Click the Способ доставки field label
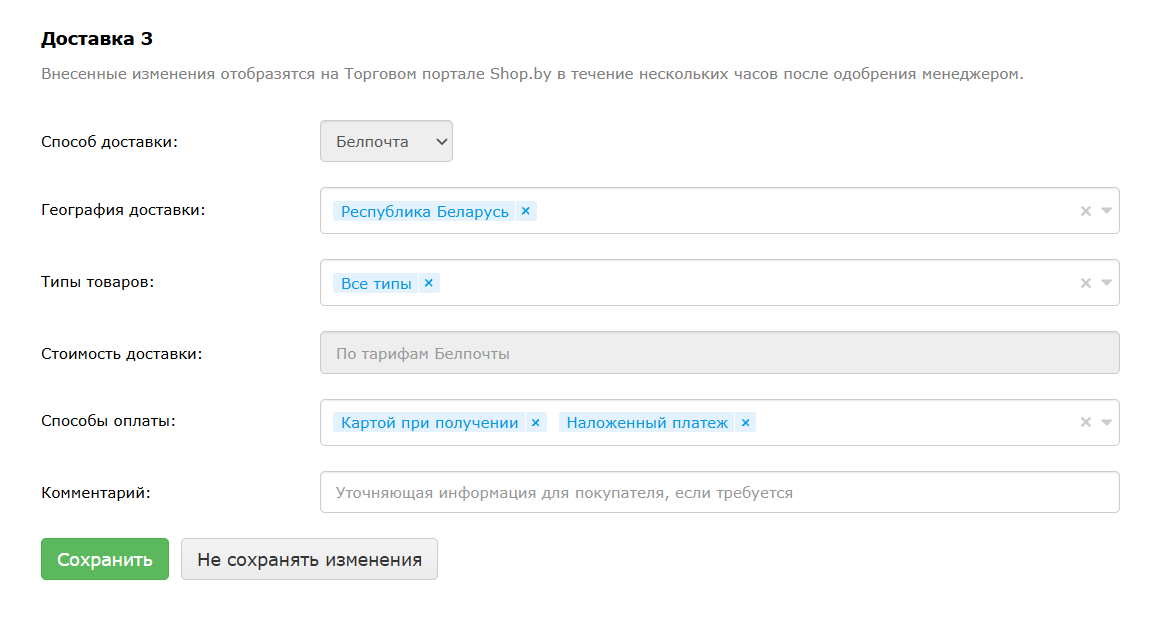This screenshot has height=640, width=1161. (109, 142)
